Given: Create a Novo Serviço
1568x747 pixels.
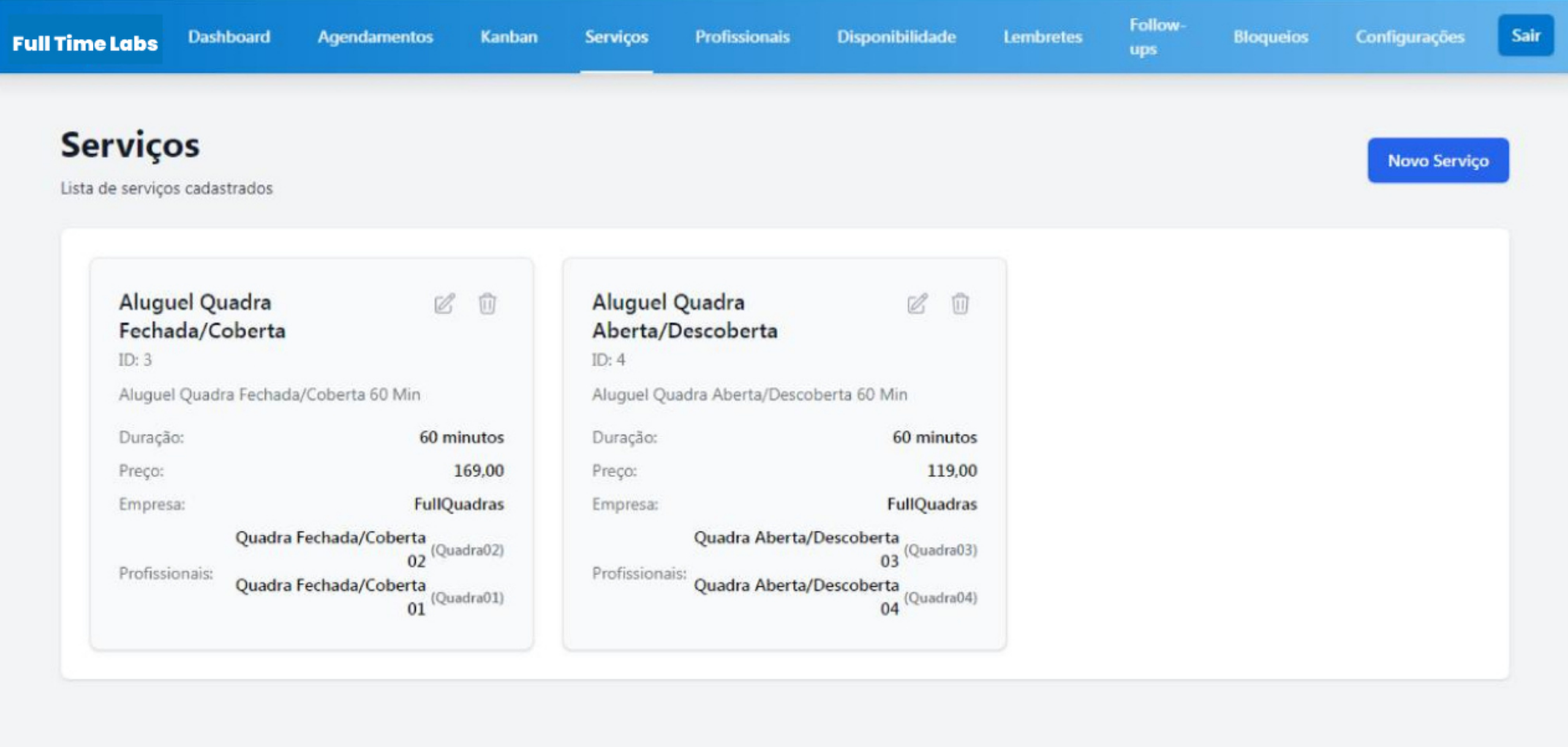Looking at the screenshot, I should [1438, 160].
